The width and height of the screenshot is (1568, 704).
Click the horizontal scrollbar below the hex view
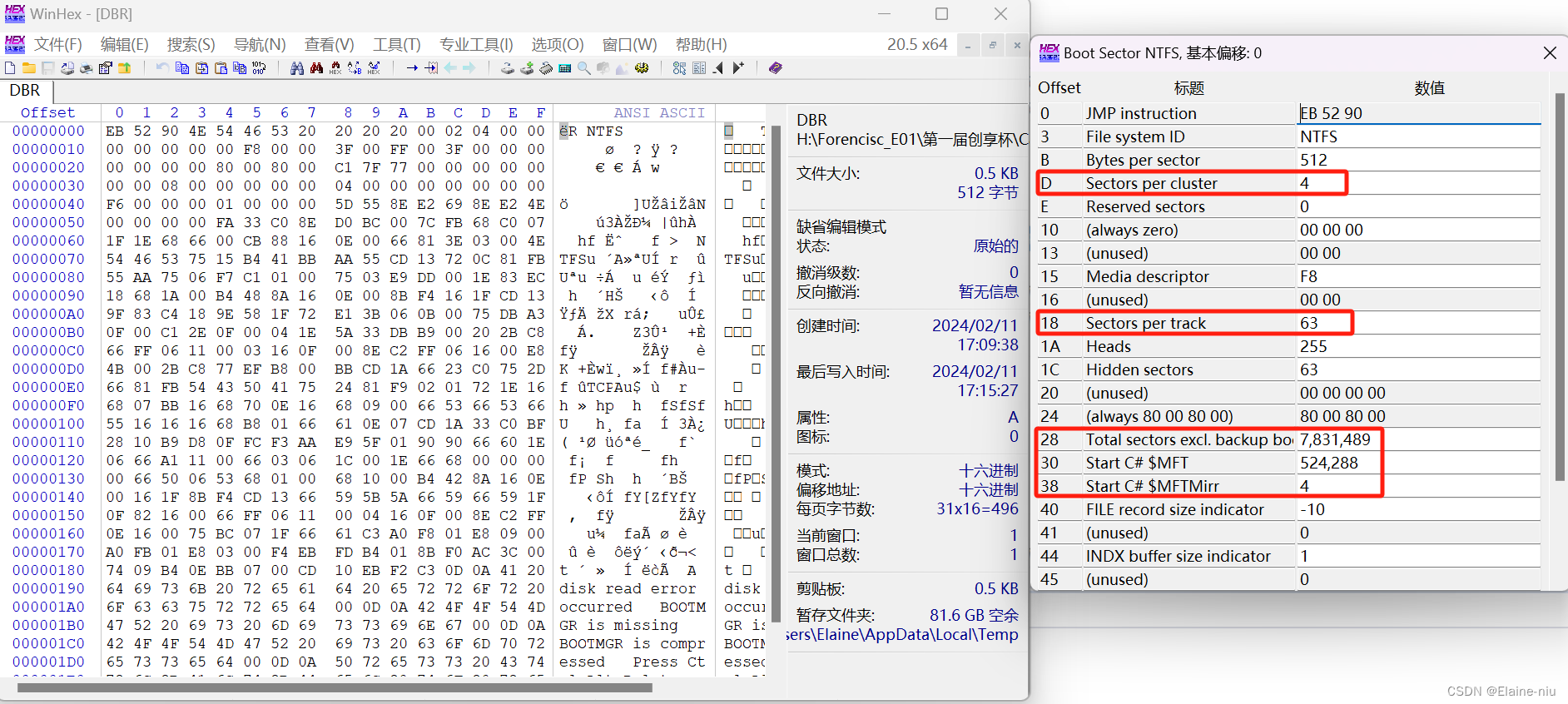click(333, 687)
